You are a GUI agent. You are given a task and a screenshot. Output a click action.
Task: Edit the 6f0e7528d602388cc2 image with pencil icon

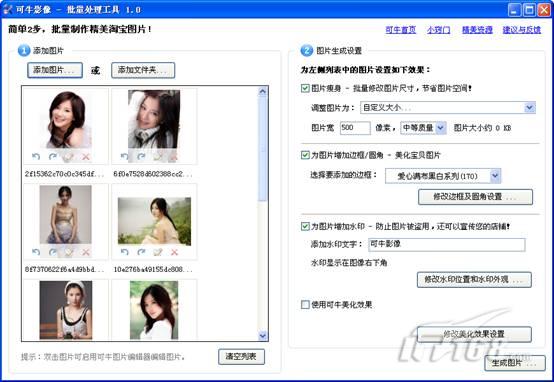click(158, 156)
